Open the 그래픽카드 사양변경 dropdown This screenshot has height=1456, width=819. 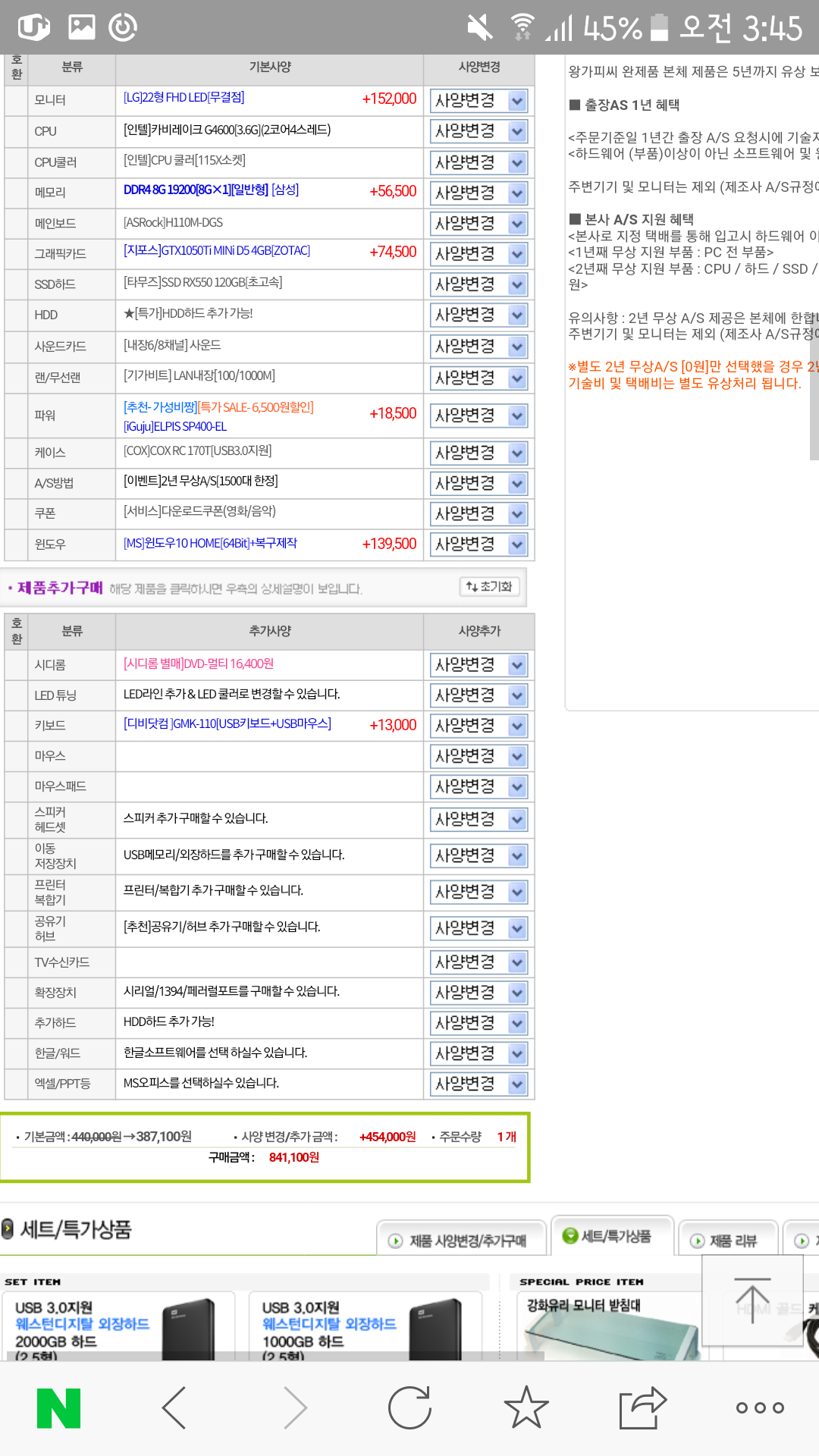[479, 254]
